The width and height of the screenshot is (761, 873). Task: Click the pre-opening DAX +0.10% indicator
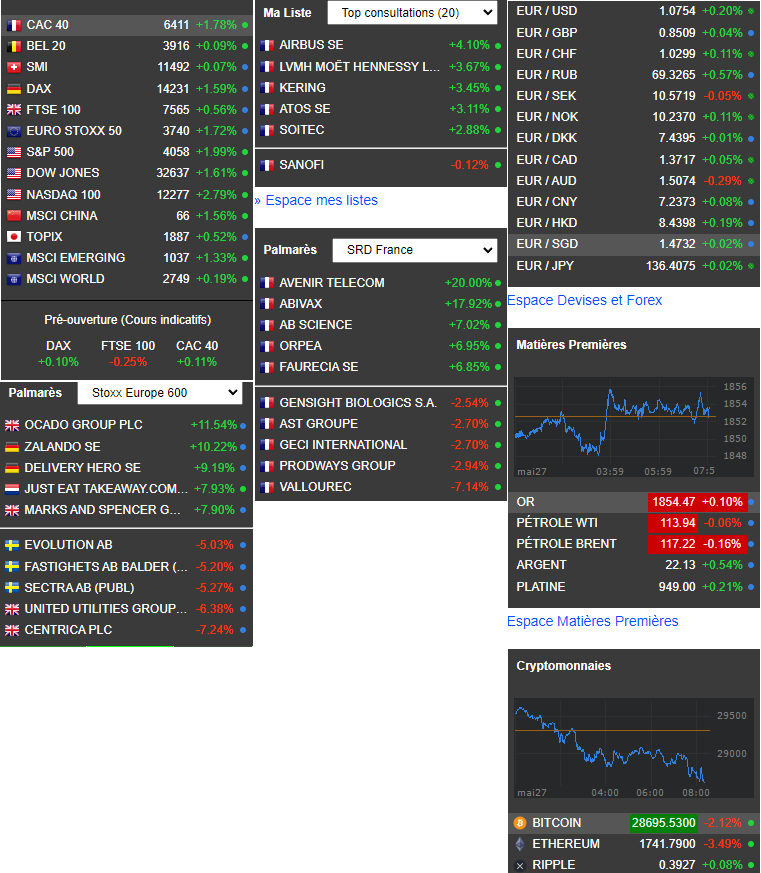58,354
